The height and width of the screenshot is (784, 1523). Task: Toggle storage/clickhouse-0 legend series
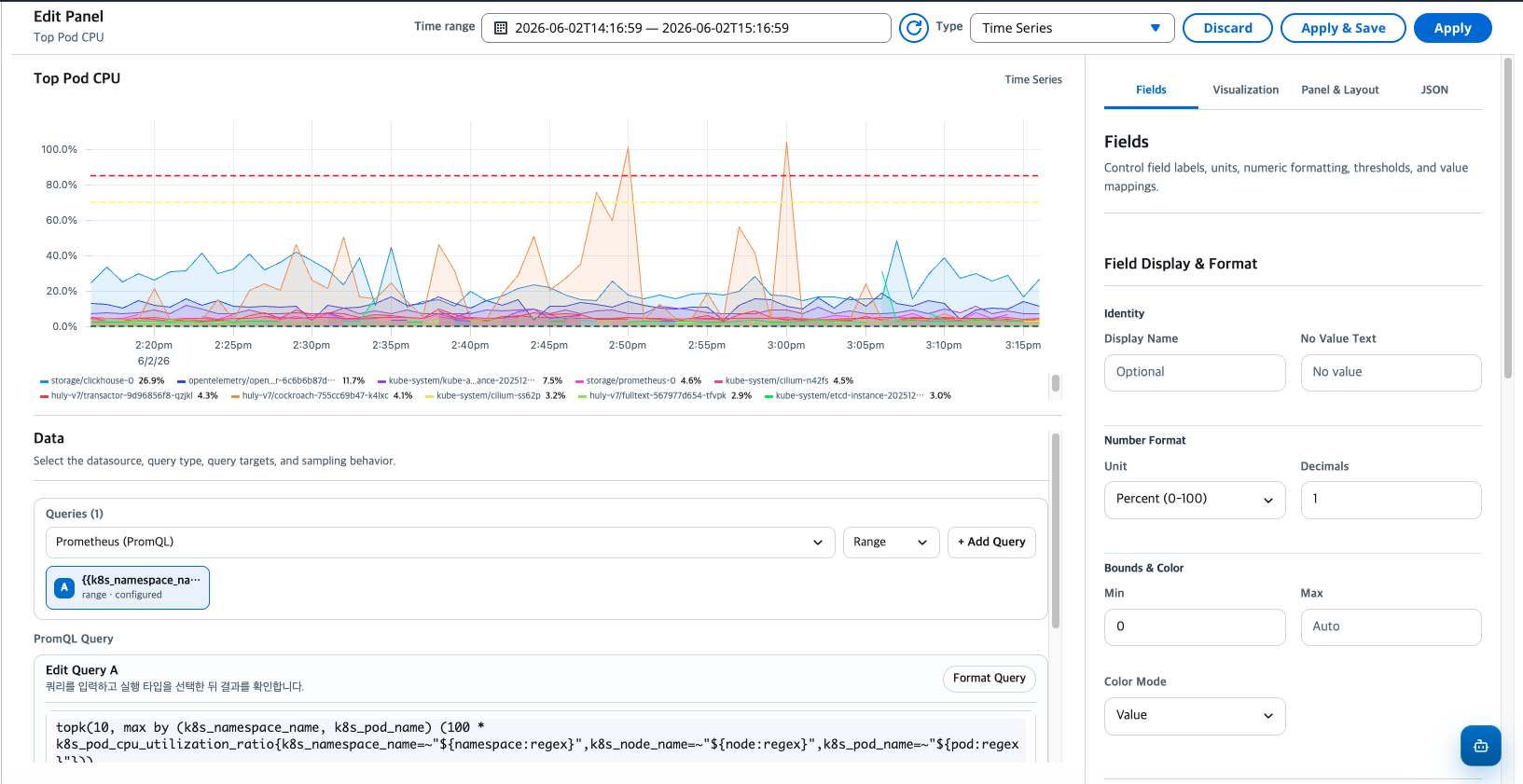pos(103,380)
